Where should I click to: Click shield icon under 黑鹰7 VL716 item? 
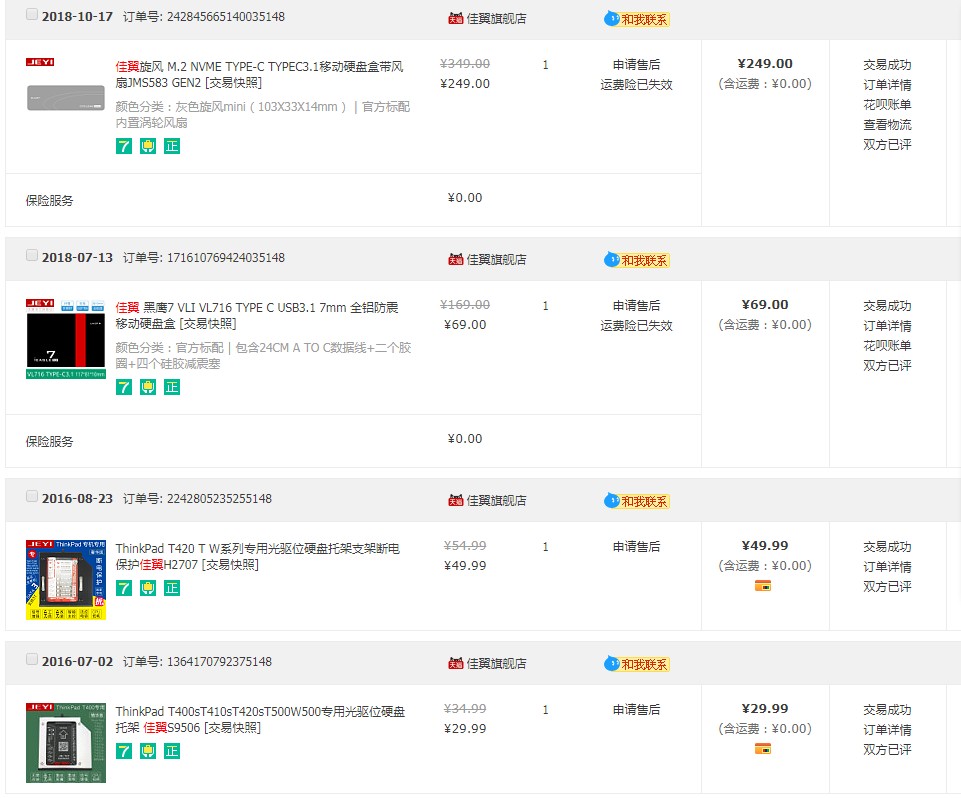pyautogui.click(x=148, y=387)
